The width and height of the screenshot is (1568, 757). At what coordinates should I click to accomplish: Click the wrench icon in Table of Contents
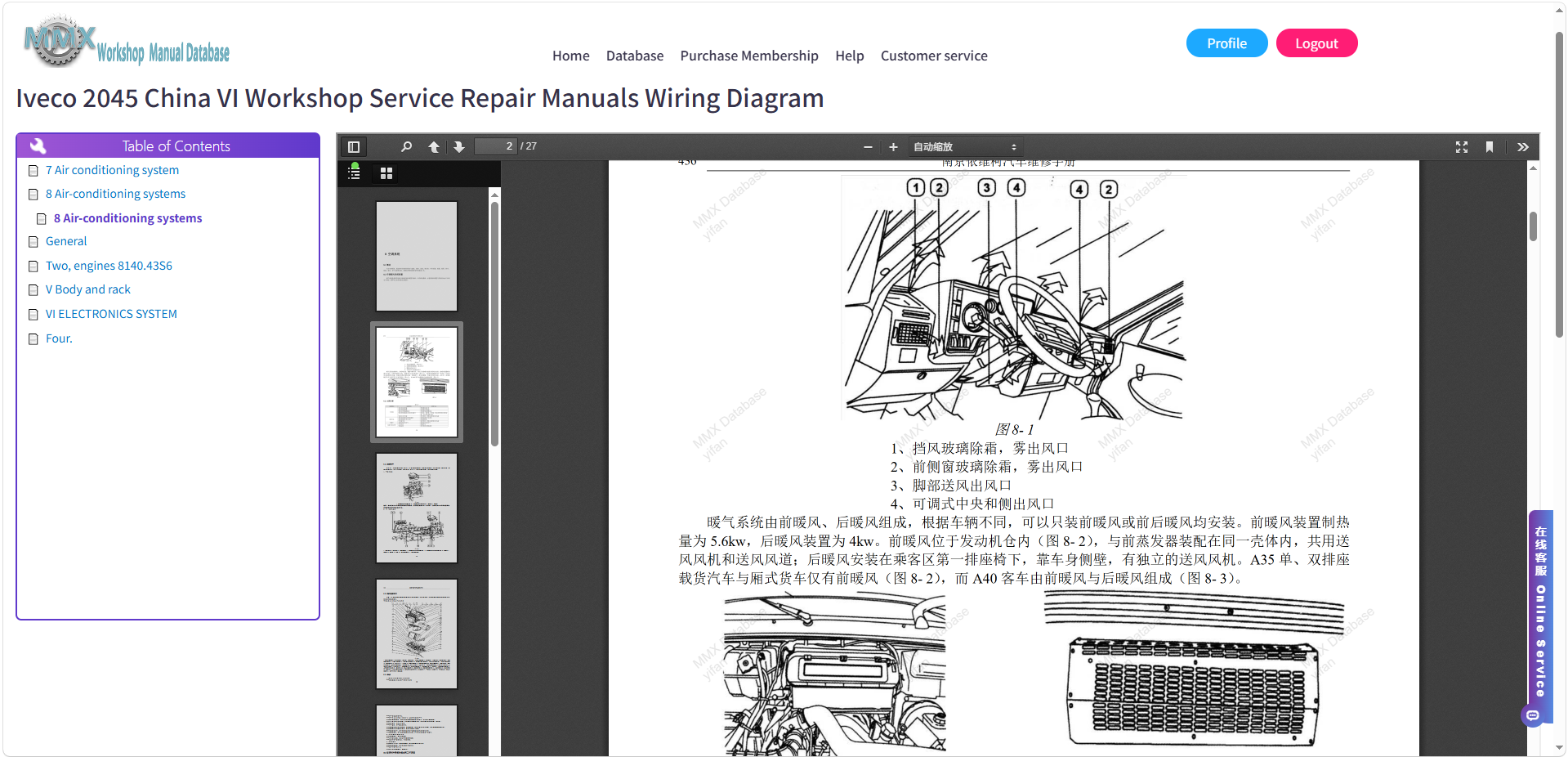point(38,146)
